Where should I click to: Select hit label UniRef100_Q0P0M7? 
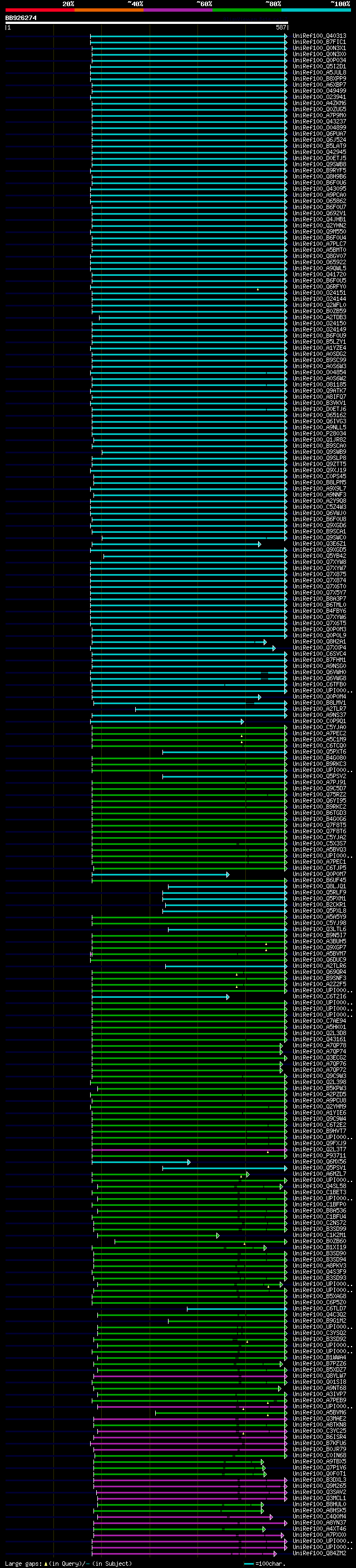319,874
